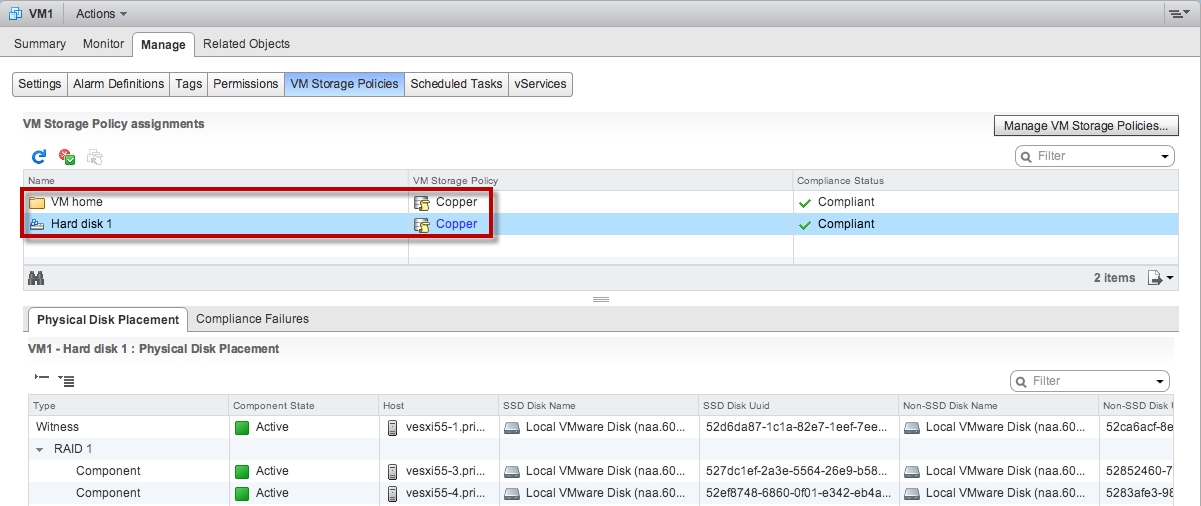The height and width of the screenshot is (506, 1201).
Task: Select the Manage tab
Action: pyautogui.click(x=163, y=44)
